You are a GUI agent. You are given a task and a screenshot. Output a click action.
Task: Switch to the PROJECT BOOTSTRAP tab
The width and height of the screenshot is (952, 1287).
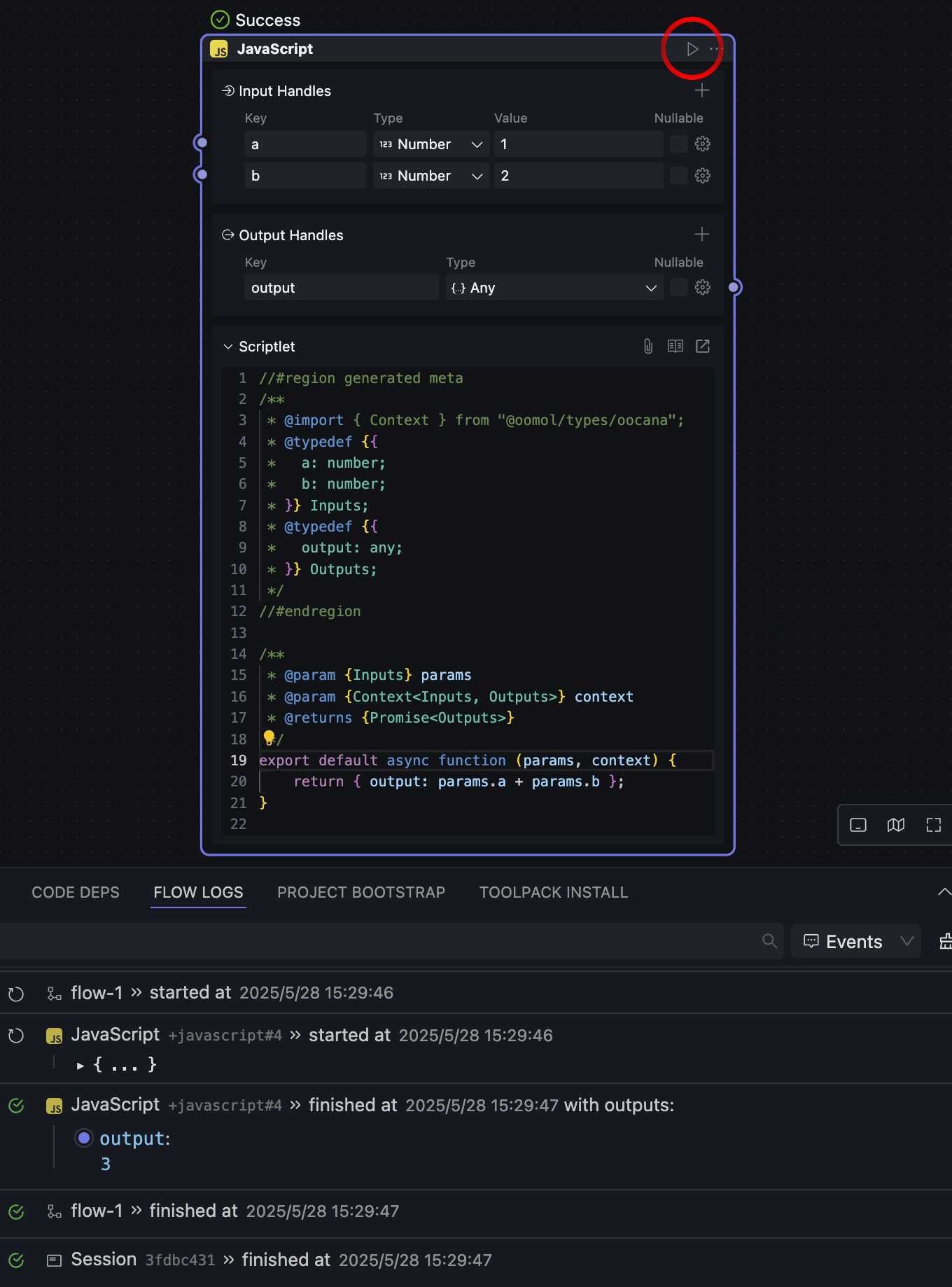tap(360, 893)
